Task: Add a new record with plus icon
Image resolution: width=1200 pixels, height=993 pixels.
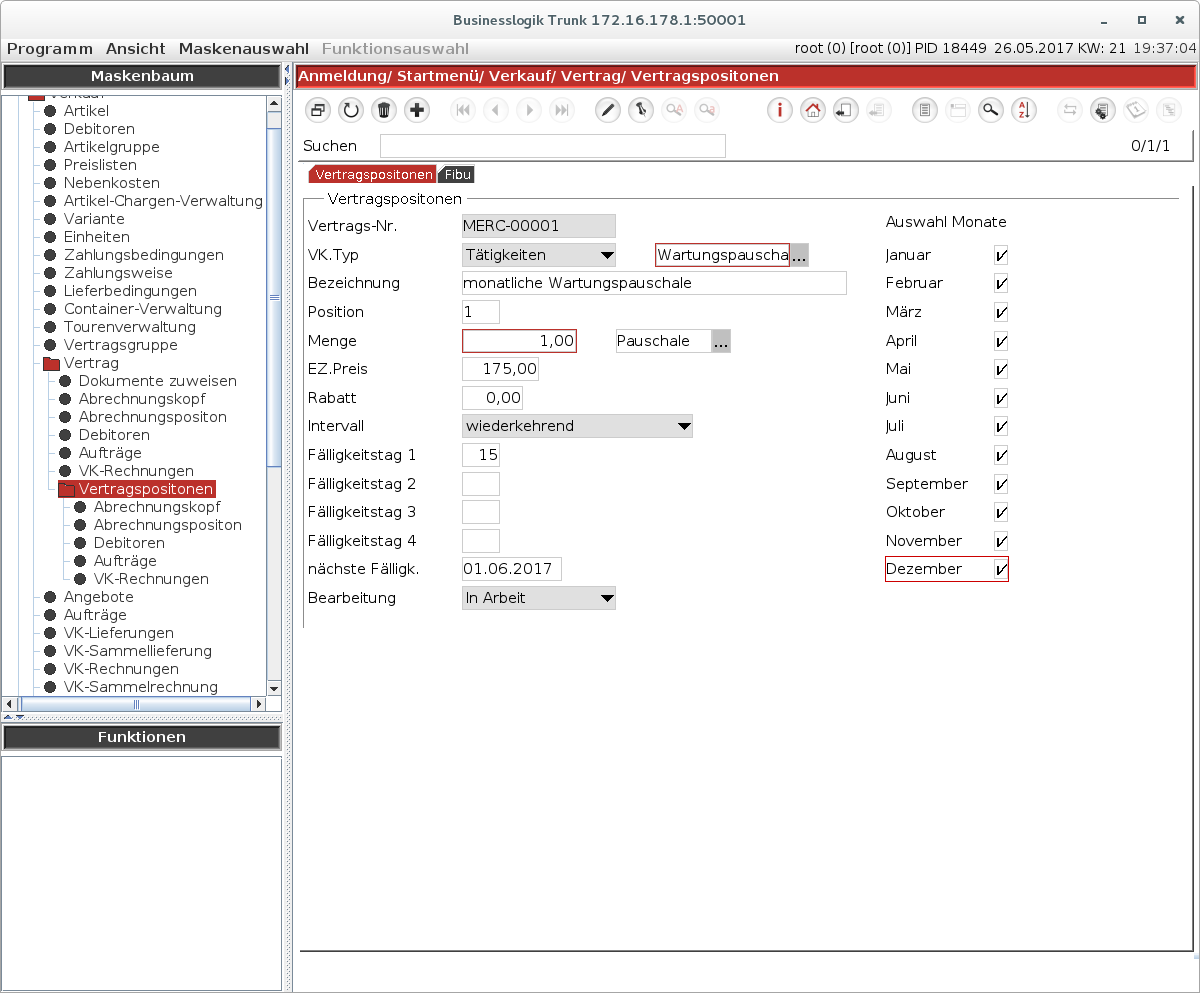Action: (416, 111)
